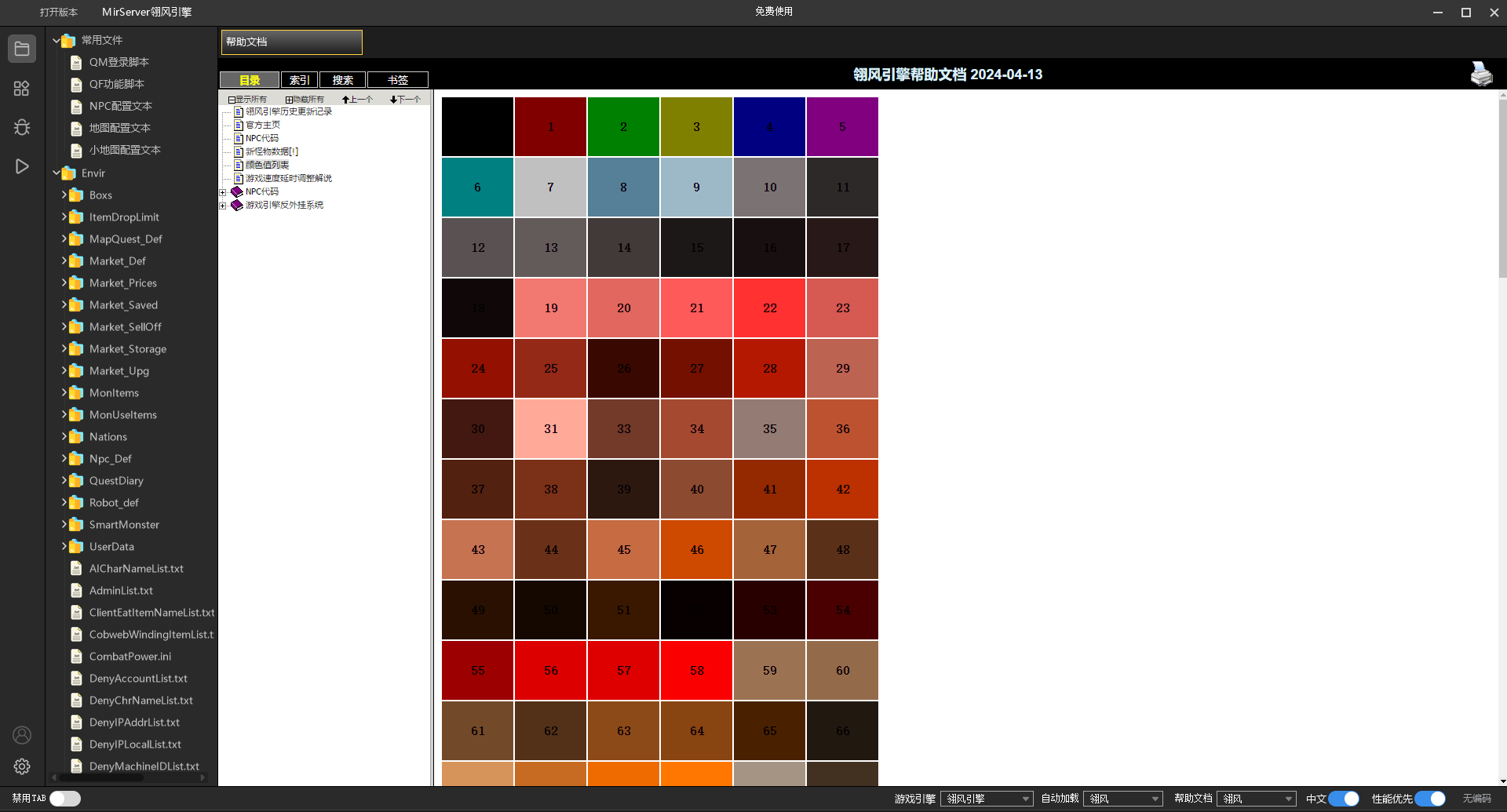
Task: Switch to the 索引 tab
Action: point(299,80)
